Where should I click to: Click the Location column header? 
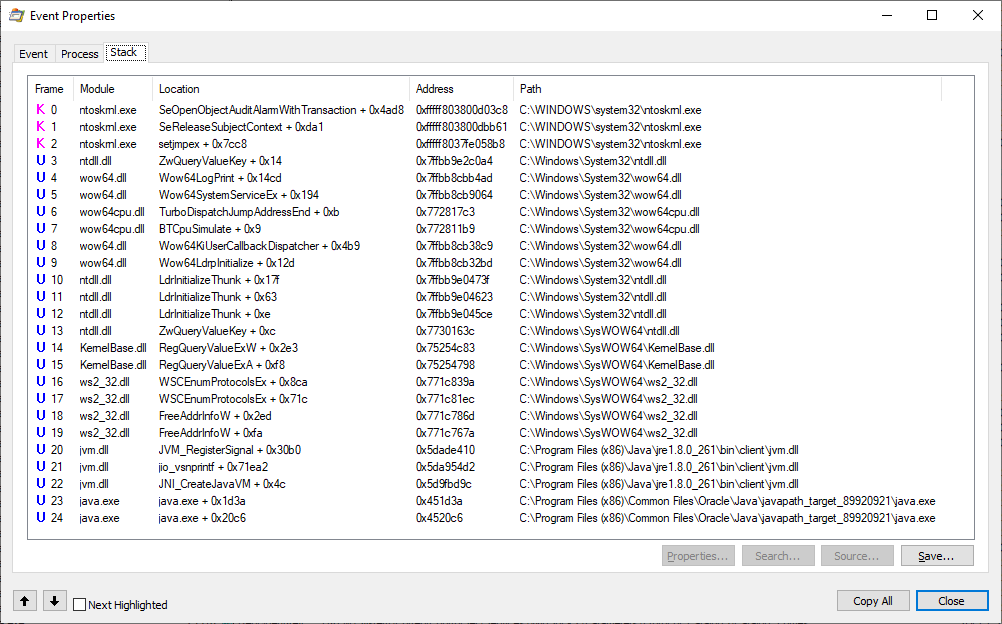pos(179,89)
